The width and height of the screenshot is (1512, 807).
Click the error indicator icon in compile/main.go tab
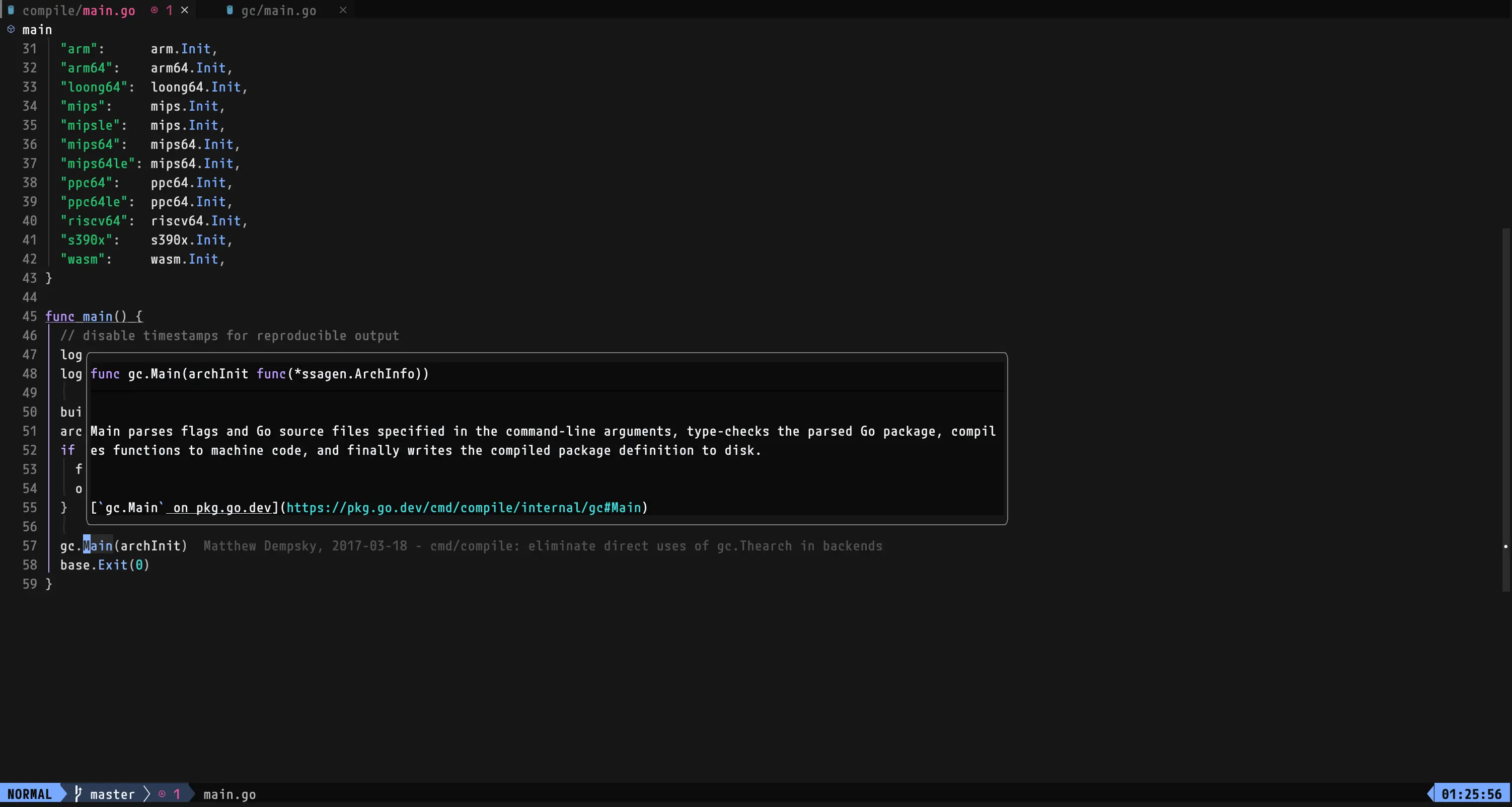point(155,10)
